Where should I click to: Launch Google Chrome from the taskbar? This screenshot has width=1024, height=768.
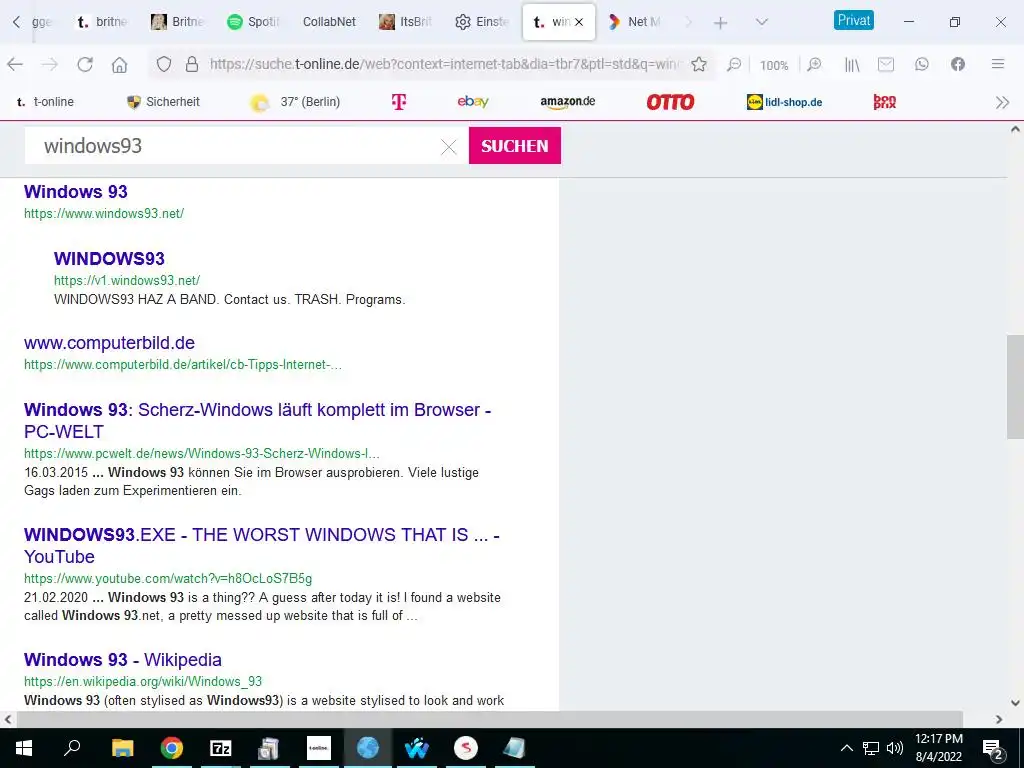click(x=171, y=748)
